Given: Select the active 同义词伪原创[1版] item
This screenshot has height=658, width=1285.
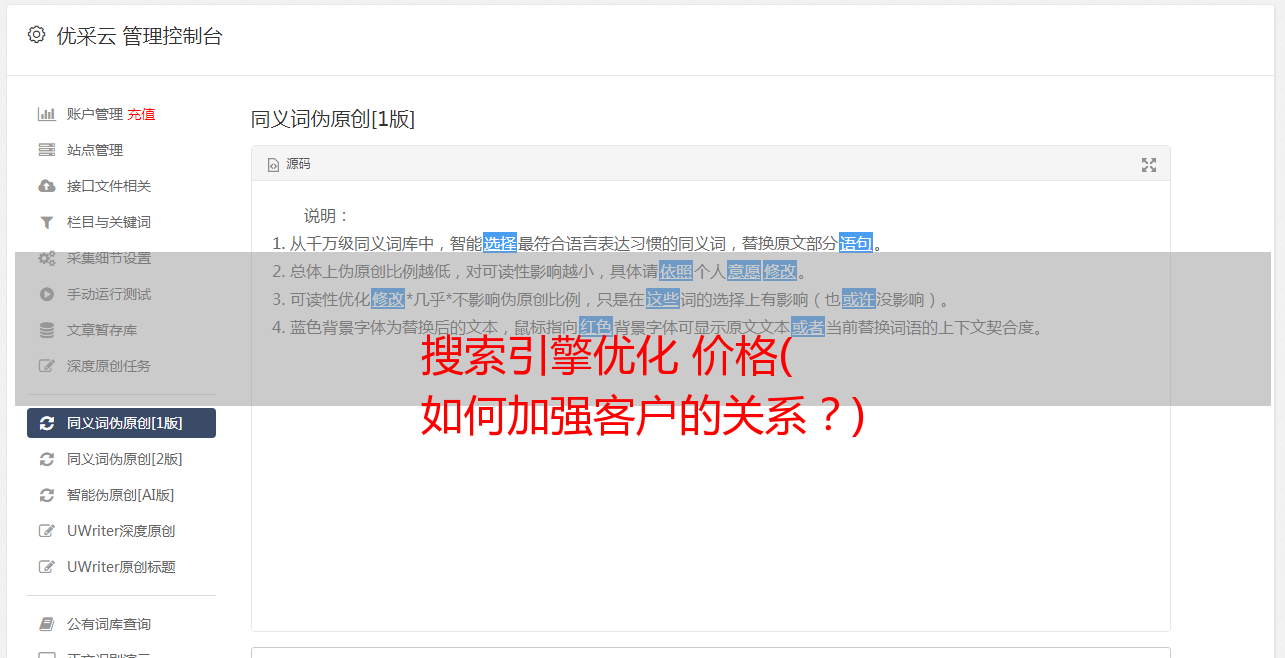Looking at the screenshot, I should point(121,423).
